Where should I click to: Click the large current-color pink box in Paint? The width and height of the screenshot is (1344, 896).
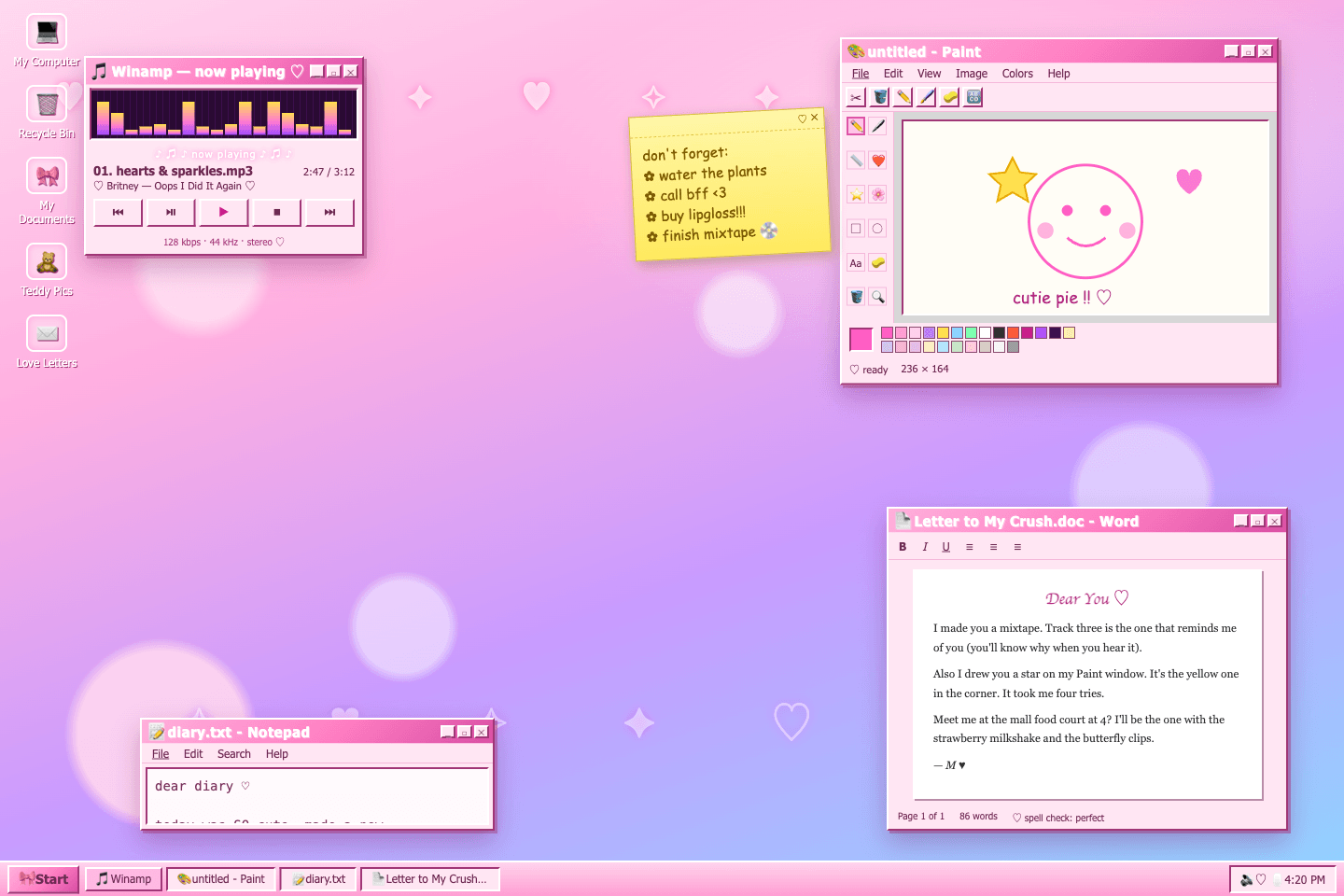click(861, 339)
